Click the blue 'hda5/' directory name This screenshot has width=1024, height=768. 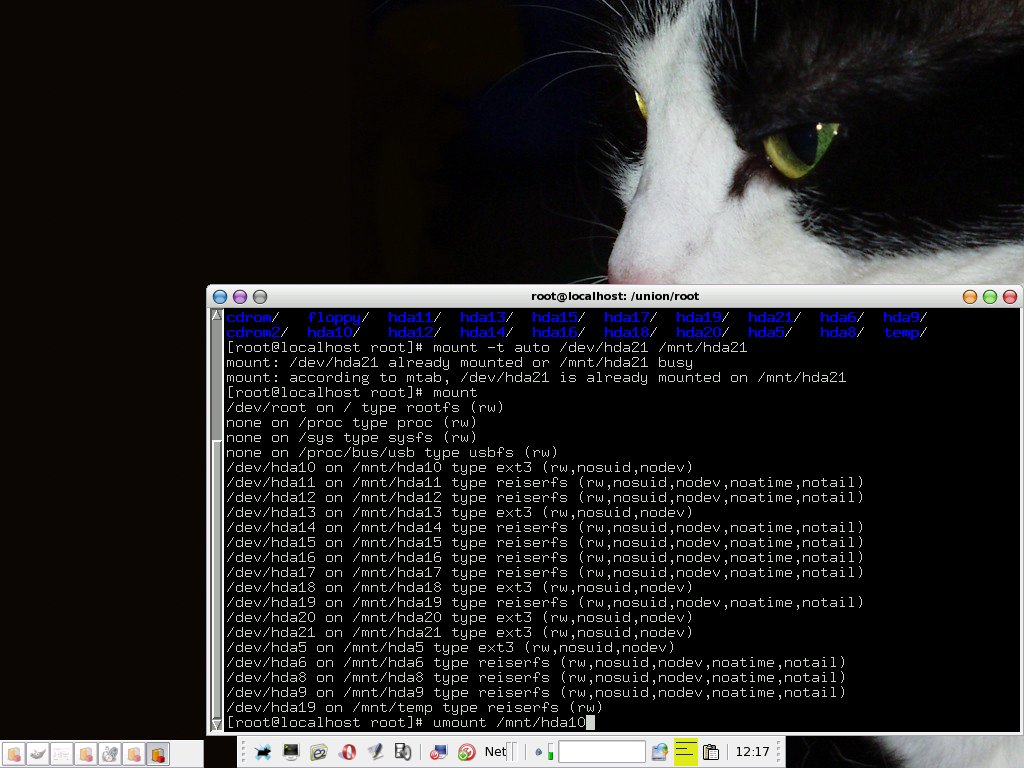769,332
